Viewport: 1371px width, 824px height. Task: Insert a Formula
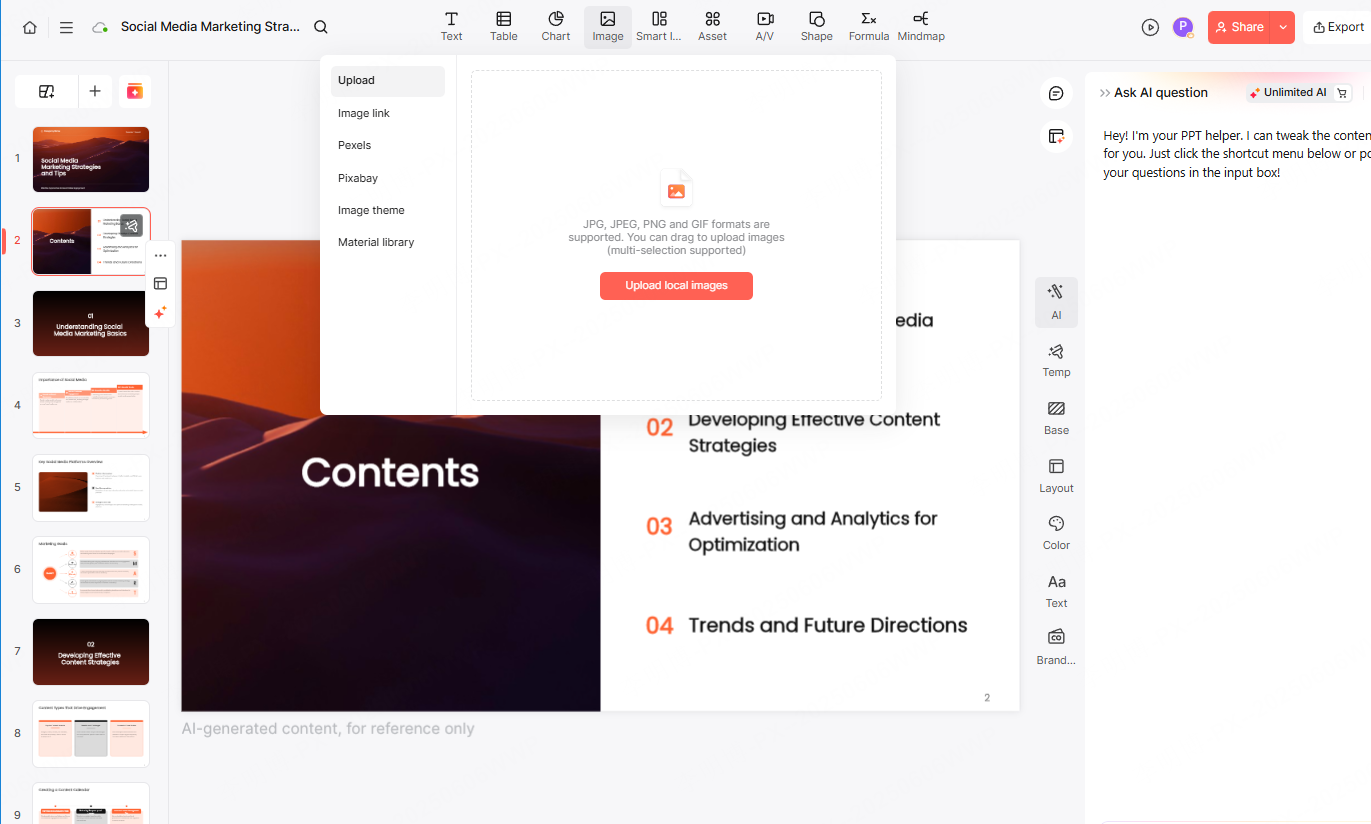point(867,27)
